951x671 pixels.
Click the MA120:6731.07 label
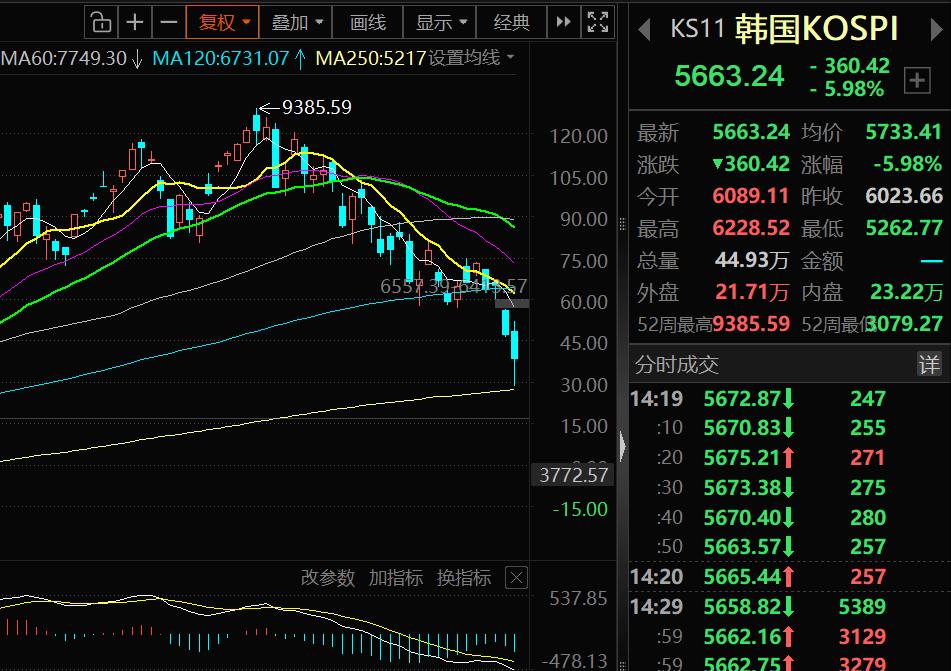(221, 58)
